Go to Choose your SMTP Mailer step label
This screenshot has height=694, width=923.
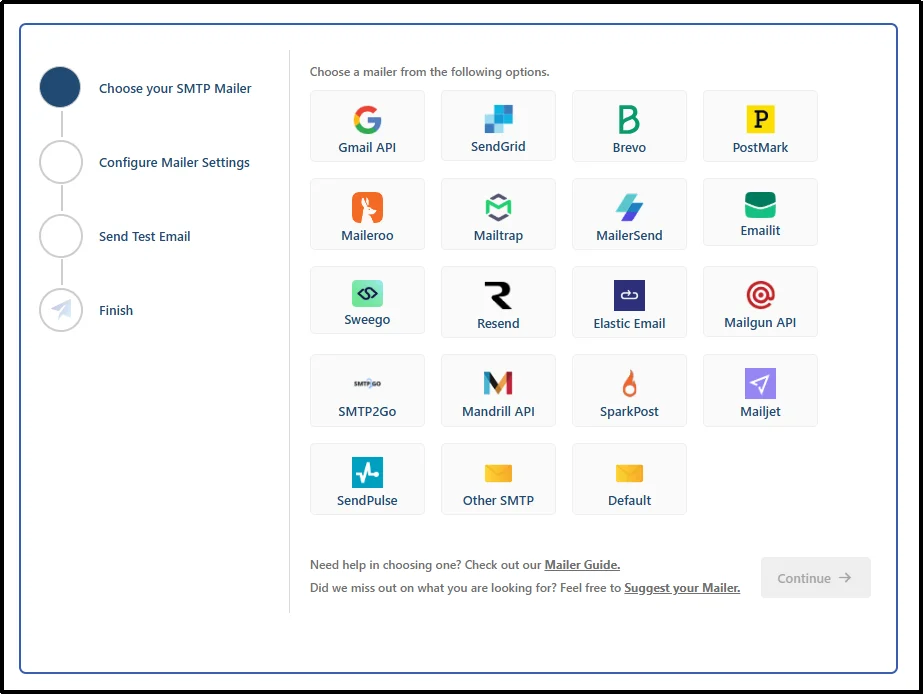(175, 88)
